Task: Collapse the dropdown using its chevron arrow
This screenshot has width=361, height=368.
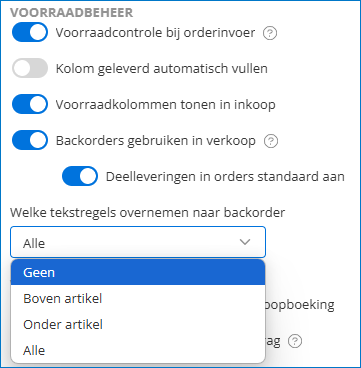Action: pyautogui.click(x=245, y=242)
